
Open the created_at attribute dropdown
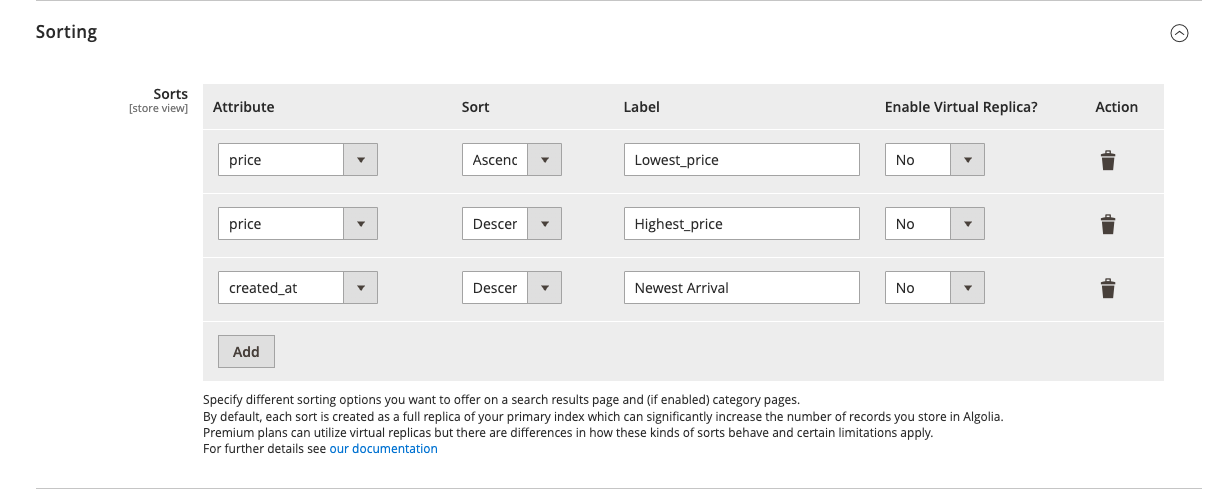tap(298, 288)
